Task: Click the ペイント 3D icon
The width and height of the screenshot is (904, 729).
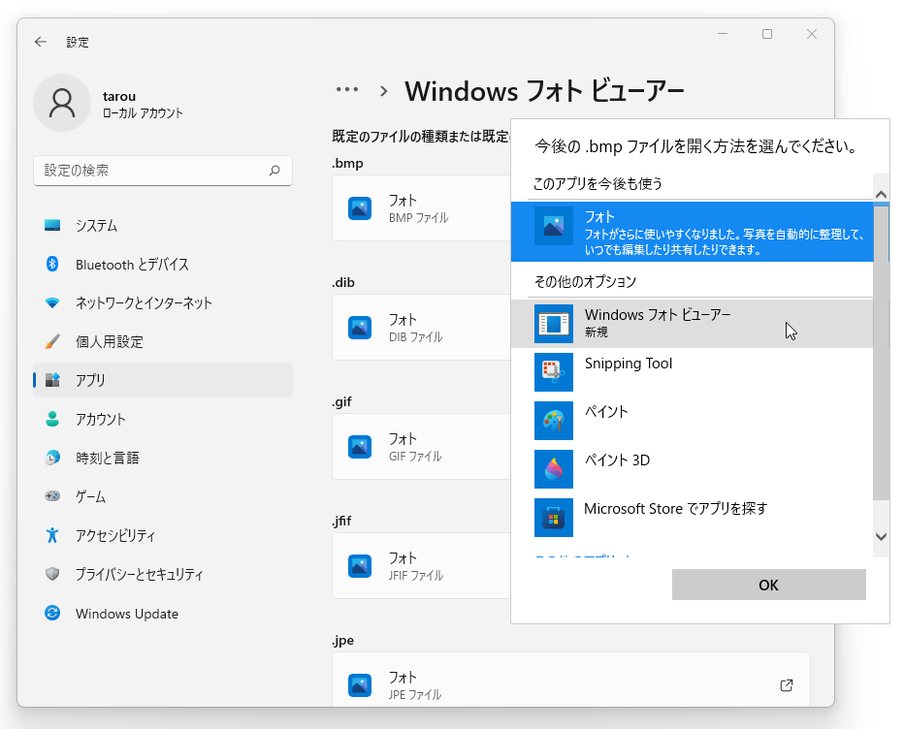Action: click(553, 469)
